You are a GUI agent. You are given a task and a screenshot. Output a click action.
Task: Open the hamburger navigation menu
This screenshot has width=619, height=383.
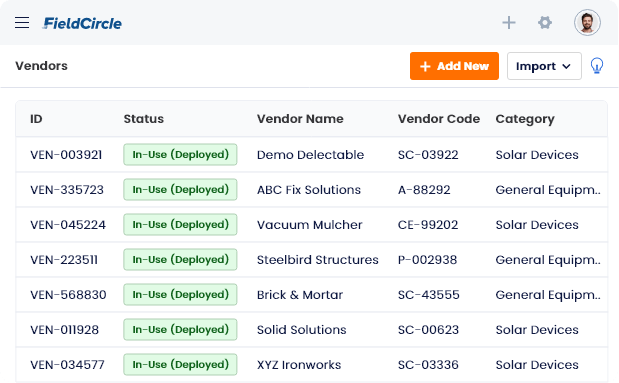click(x=22, y=23)
